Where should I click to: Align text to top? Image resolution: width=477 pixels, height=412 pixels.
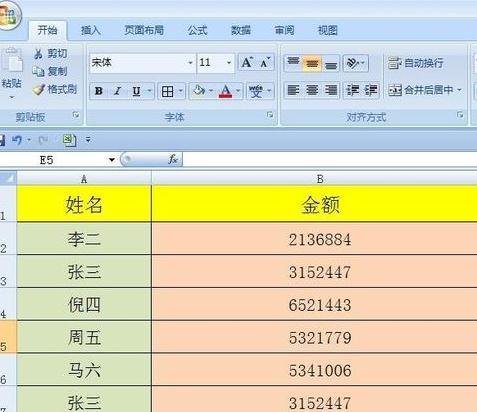[x=293, y=62]
